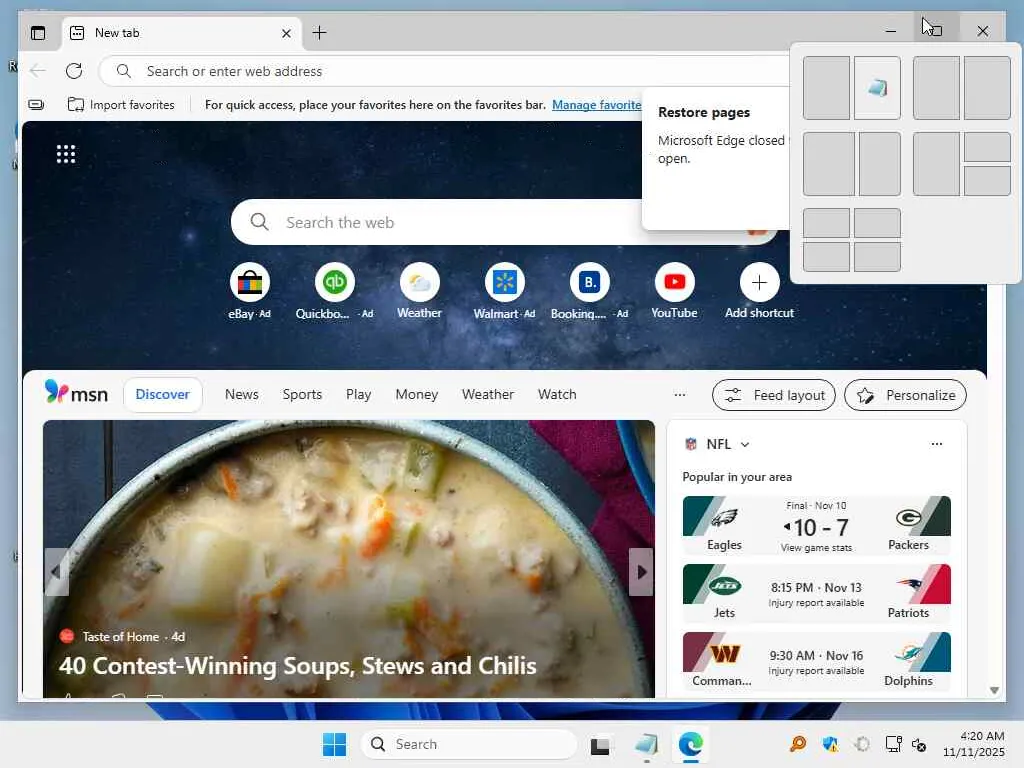Open a new tab with plus button
The width and height of the screenshot is (1024, 768).
pyautogui.click(x=319, y=33)
